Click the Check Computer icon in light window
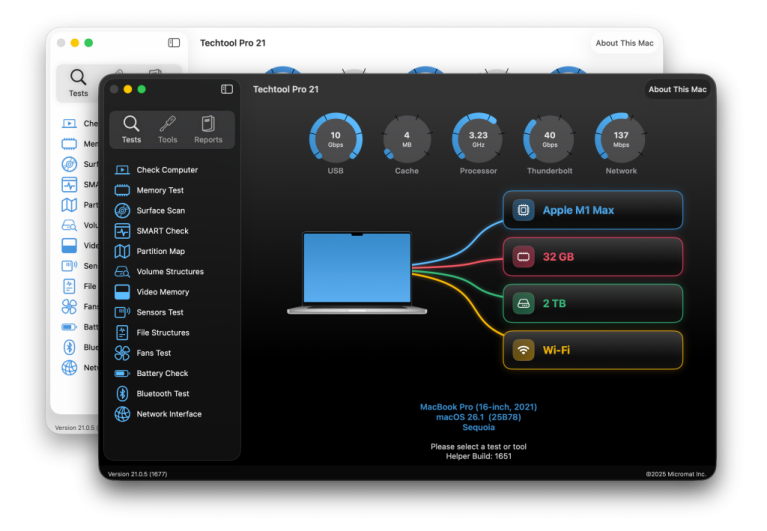 [x=69, y=124]
